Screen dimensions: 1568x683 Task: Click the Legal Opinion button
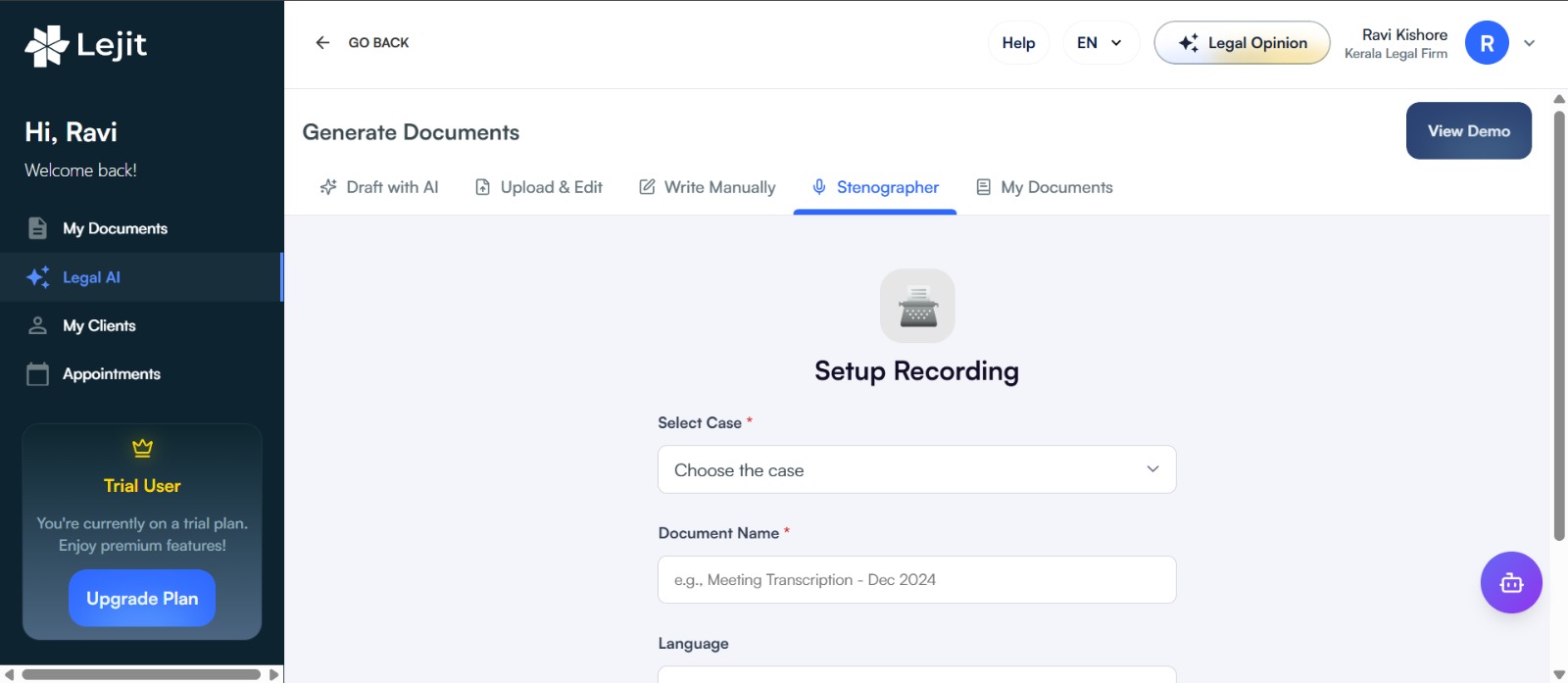[x=1242, y=43]
